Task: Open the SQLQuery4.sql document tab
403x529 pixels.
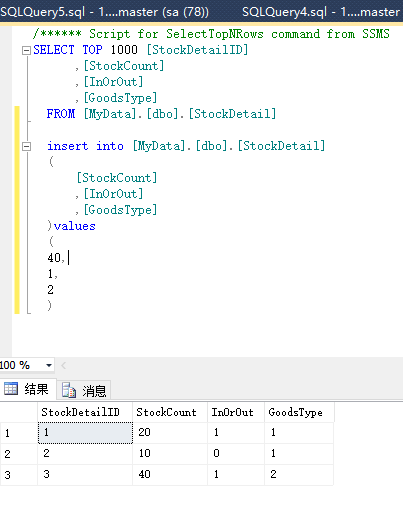Action: (321, 12)
